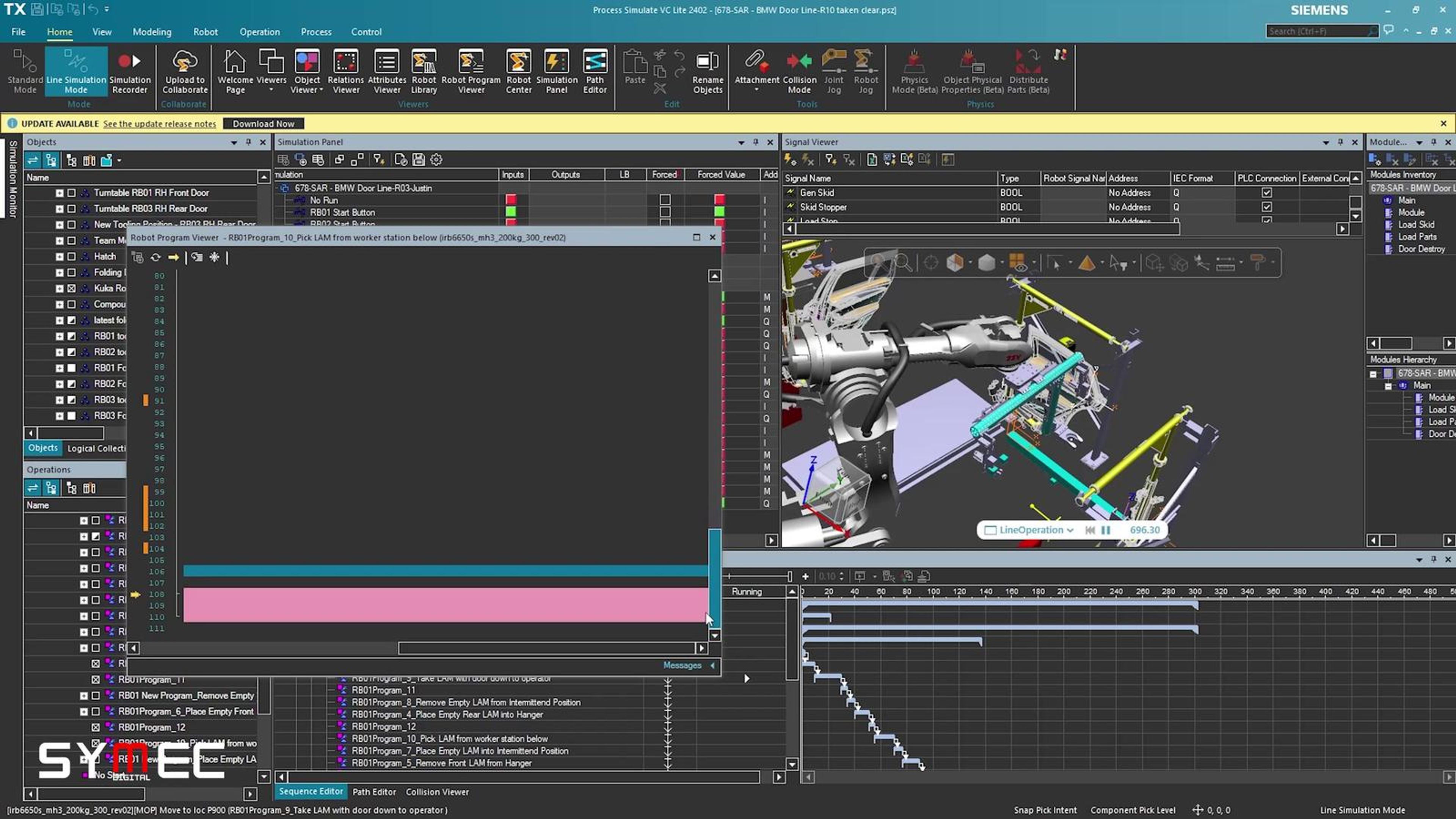Open the Modeling ribbon tab

tap(152, 31)
